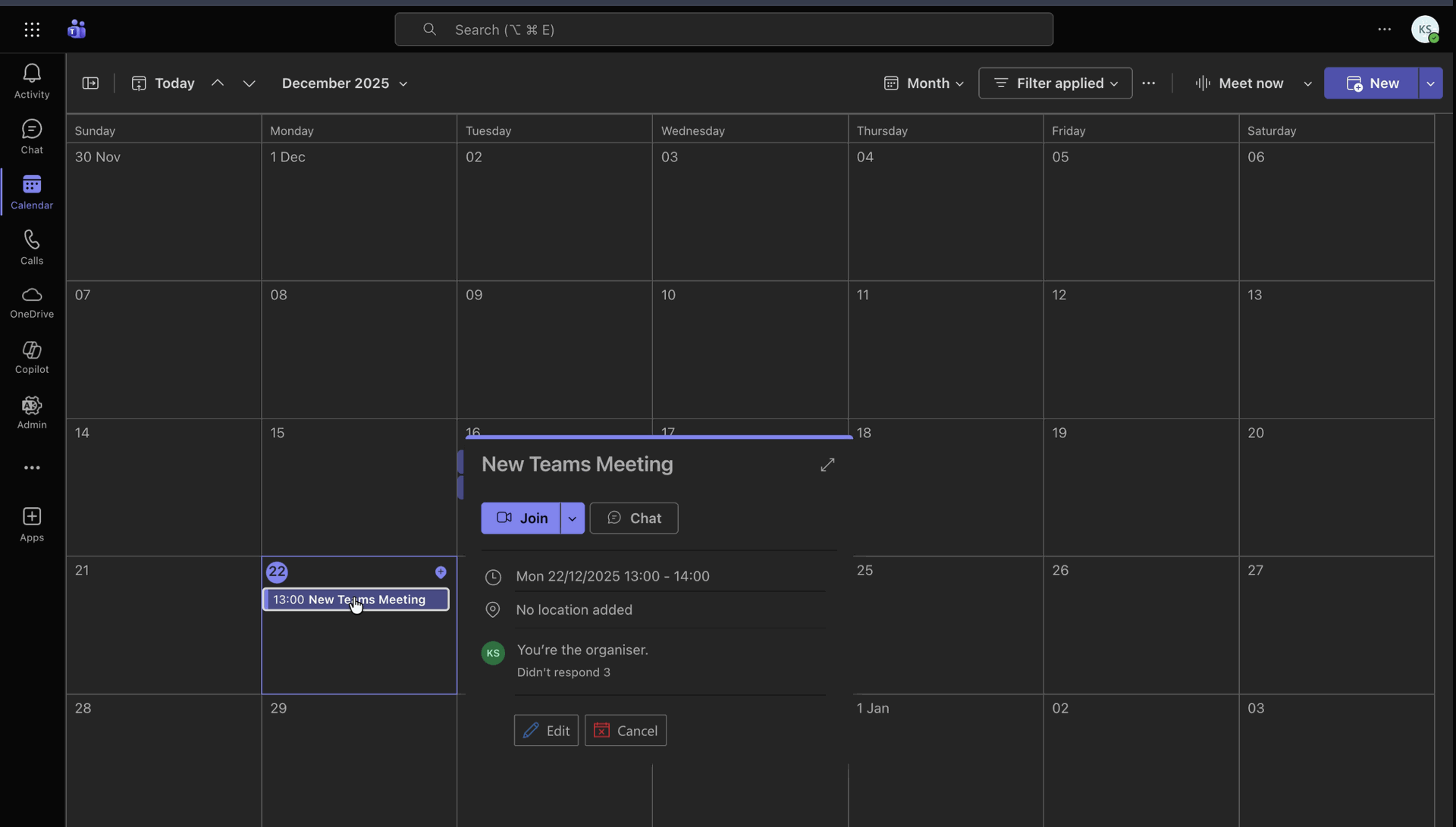Open OneDrive cloud icon
This screenshot has height=827, width=1456.
pos(32,302)
